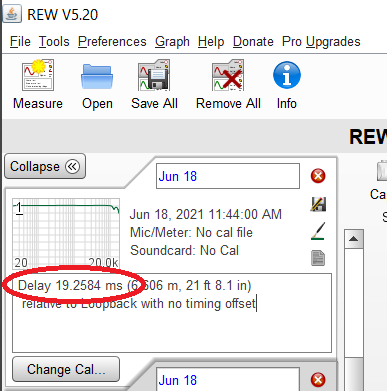Remove the first Jun 18 measurement

pyautogui.click(x=318, y=176)
